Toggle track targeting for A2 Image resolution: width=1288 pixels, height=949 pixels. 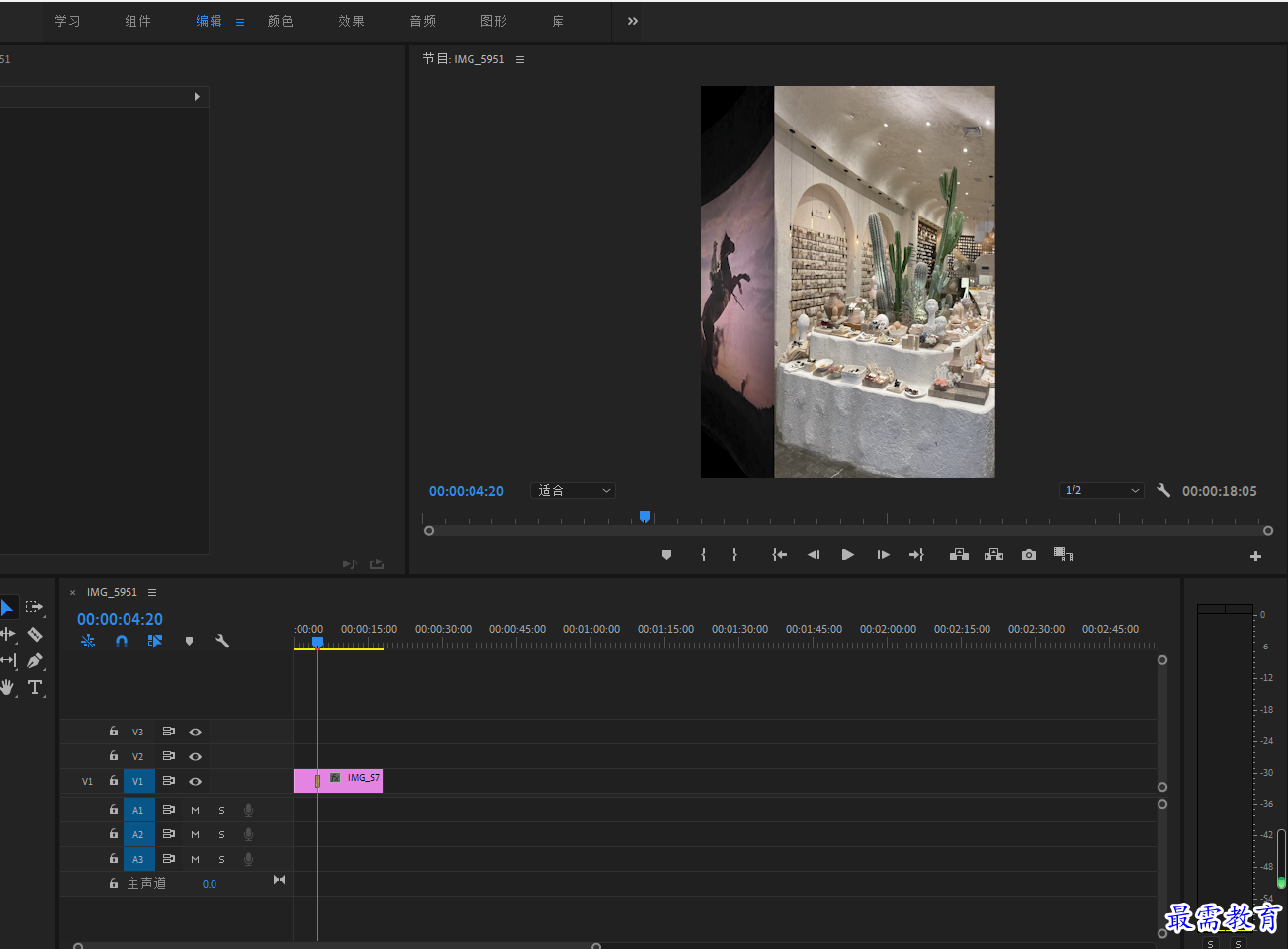(138, 834)
